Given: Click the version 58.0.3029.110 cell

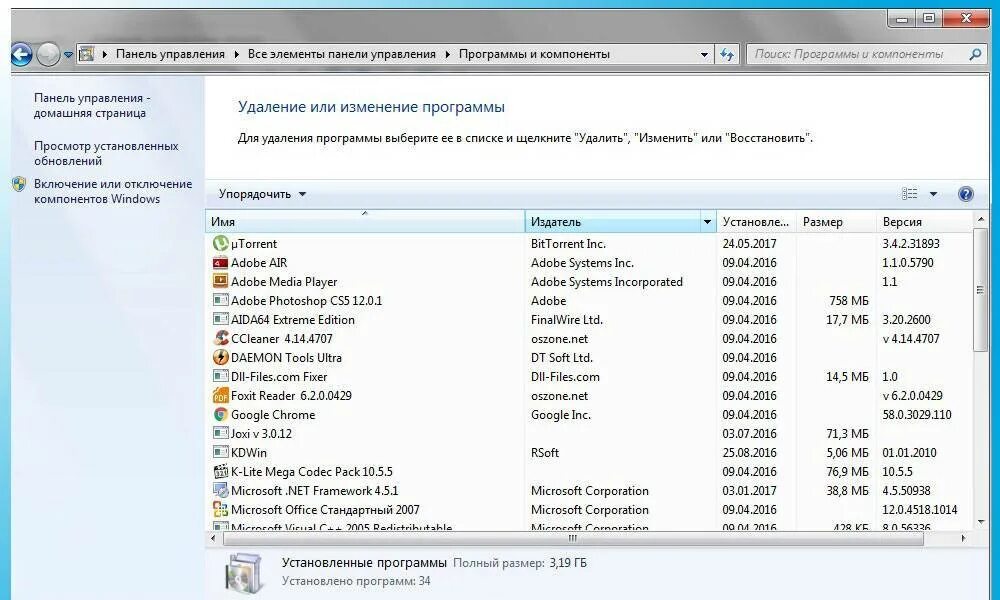Looking at the screenshot, I should (916, 414).
